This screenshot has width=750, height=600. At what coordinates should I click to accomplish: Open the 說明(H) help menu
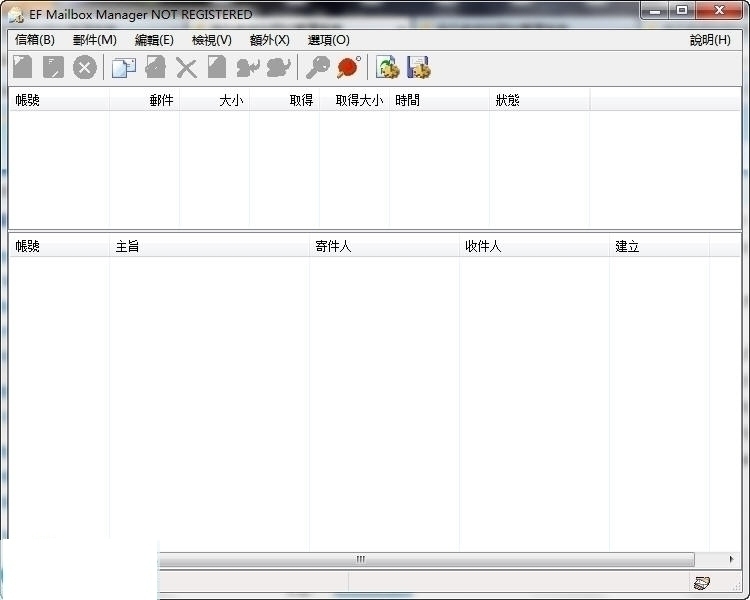click(x=710, y=40)
